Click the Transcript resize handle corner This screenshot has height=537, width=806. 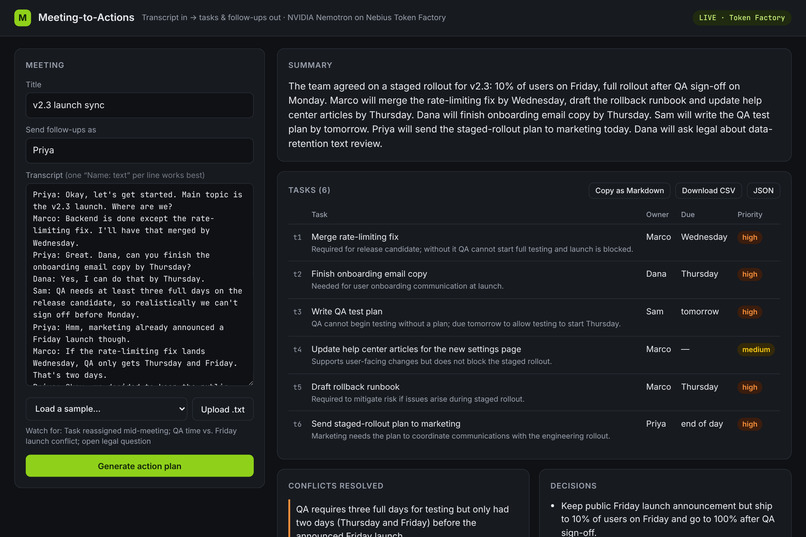[x=250, y=382]
